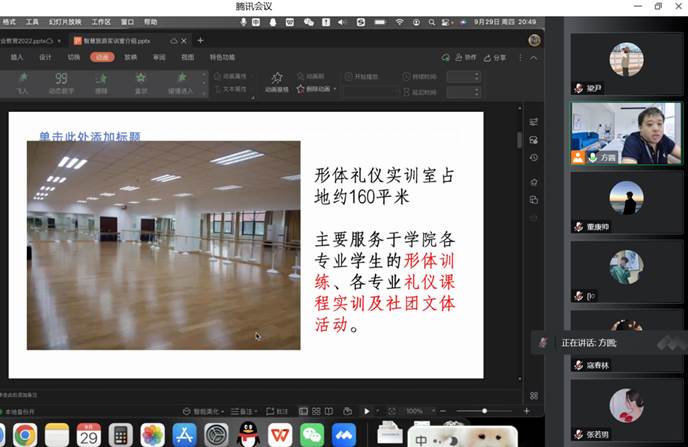This screenshot has height=447, width=688.
Task: Switch to the 设计 ribbon tab
Action: point(45,57)
